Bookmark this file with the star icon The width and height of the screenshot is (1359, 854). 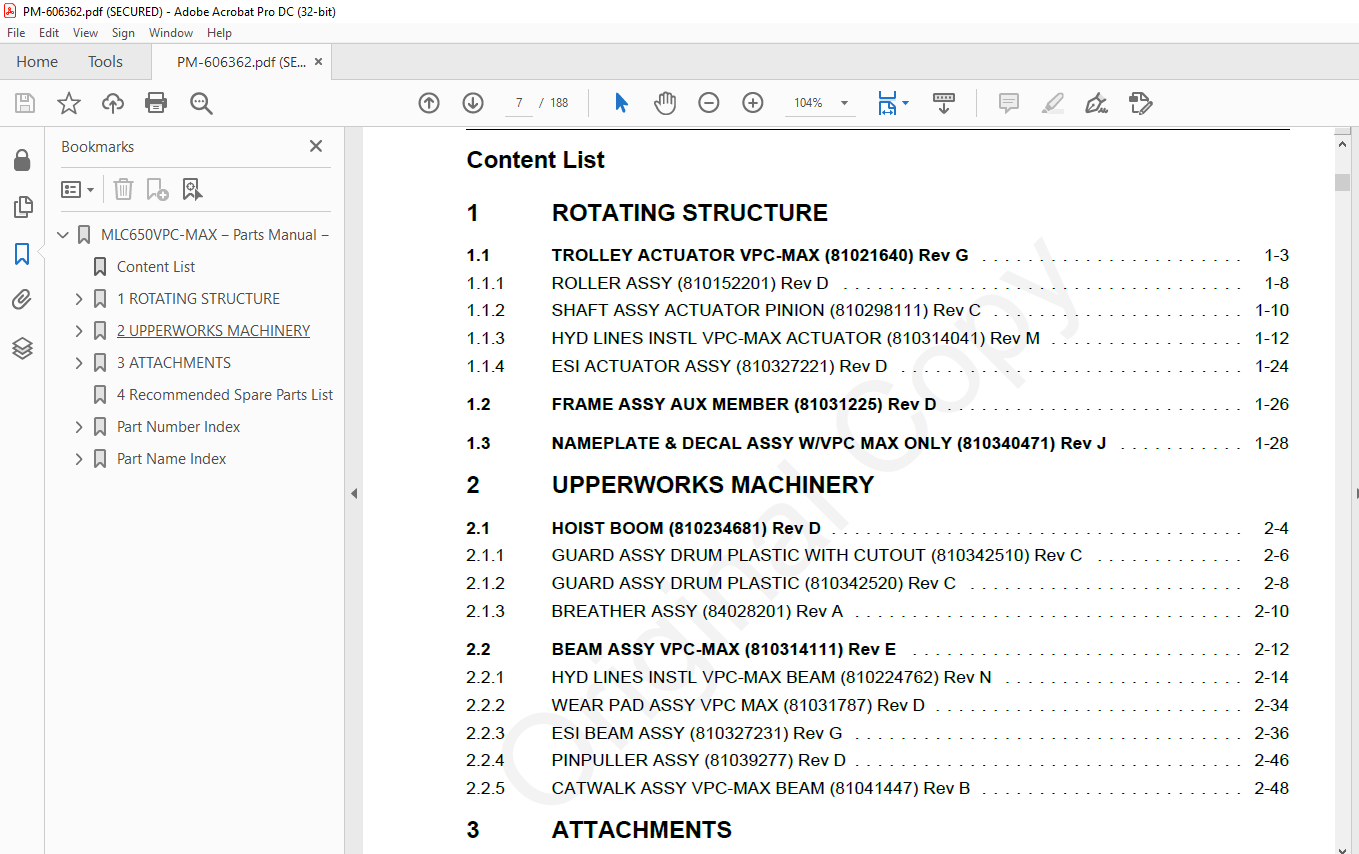(x=68, y=103)
